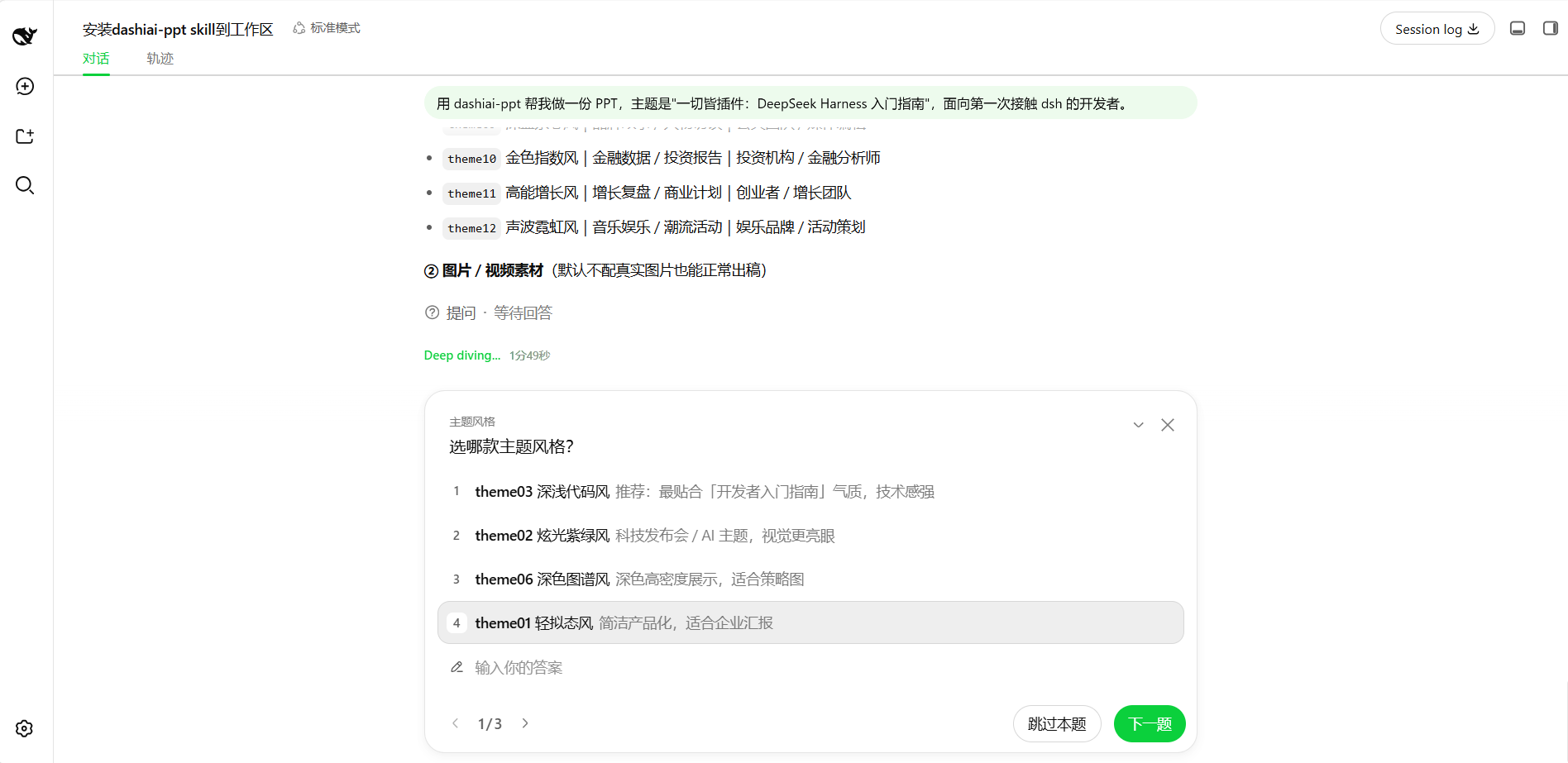The image size is (1568, 763).
Task: Select option 2 theme02 炫光紫绿风
Action: (810, 536)
